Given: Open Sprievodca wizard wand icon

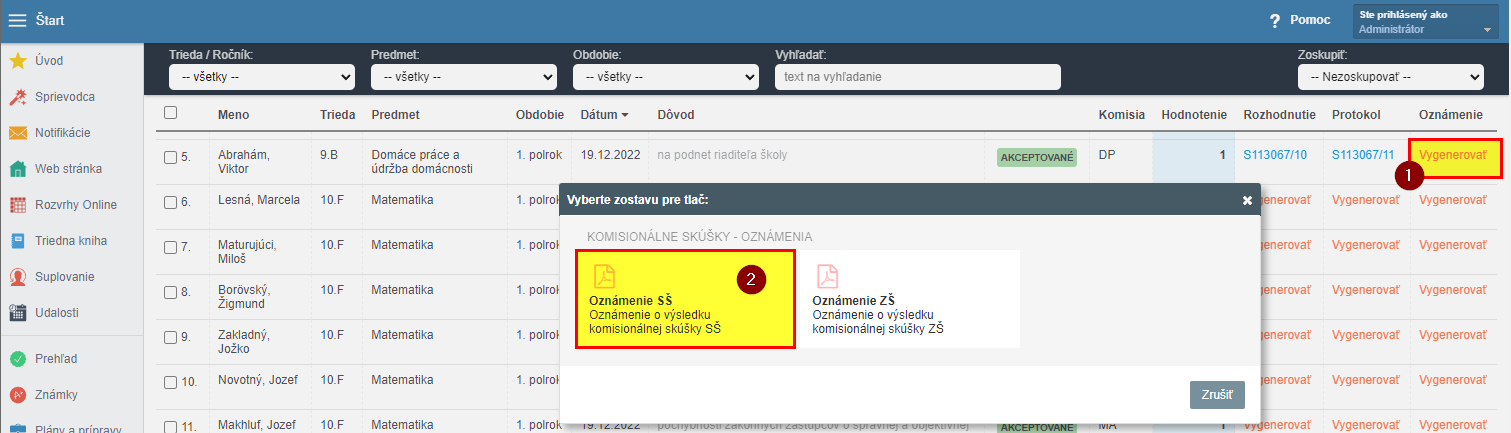Looking at the screenshot, I should (18, 97).
